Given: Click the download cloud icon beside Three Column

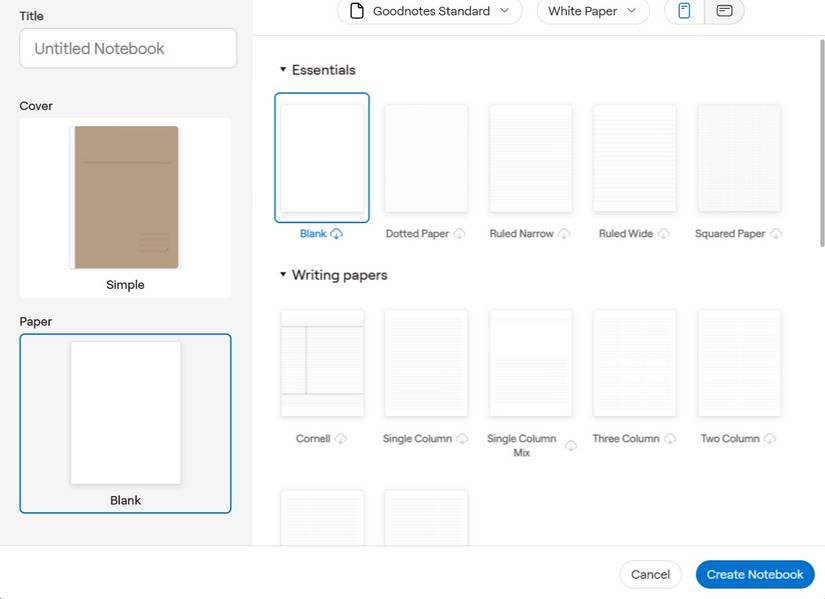Looking at the screenshot, I should click(x=669, y=438).
